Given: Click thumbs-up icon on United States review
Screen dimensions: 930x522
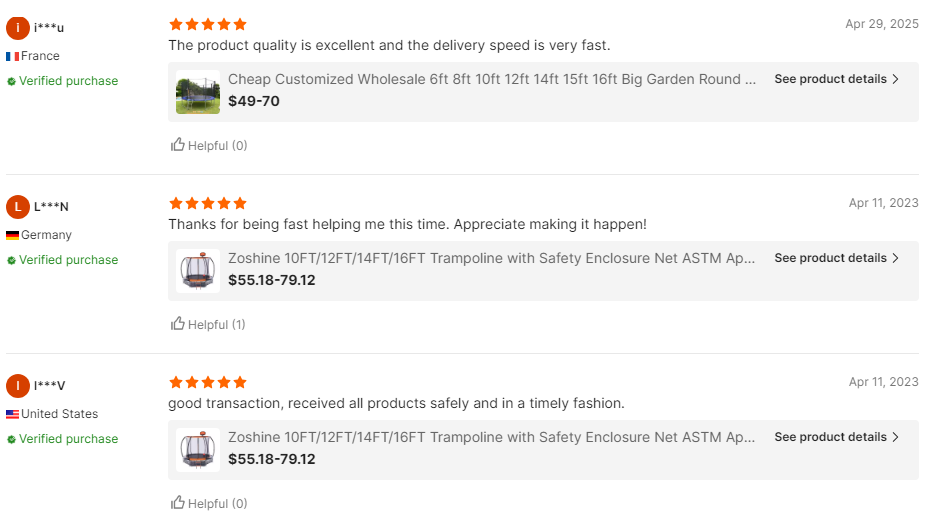Looking at the screenshot, I should tap(178, 503).
